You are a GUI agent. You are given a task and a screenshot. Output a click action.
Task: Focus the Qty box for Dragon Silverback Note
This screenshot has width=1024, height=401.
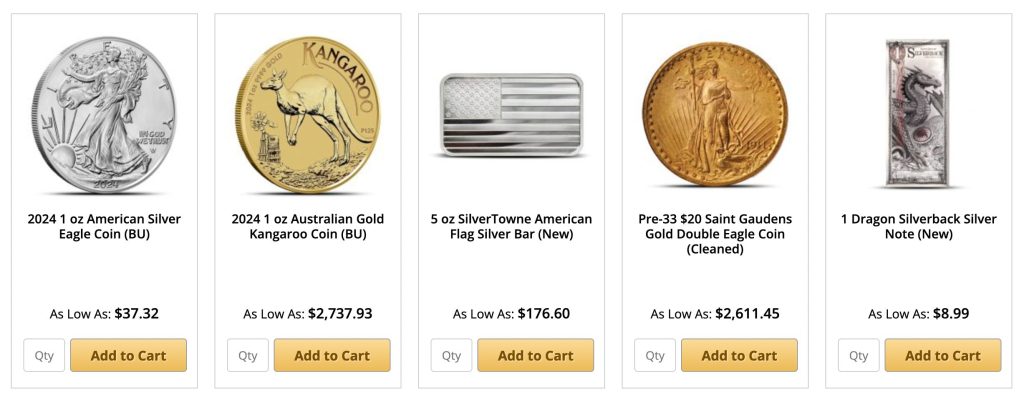tap(859, 355)
